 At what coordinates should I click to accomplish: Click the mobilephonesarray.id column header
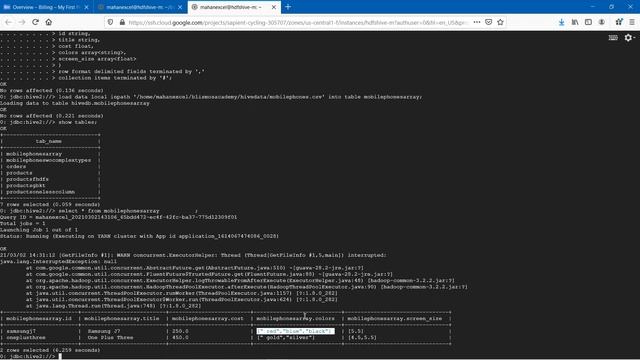39,318
